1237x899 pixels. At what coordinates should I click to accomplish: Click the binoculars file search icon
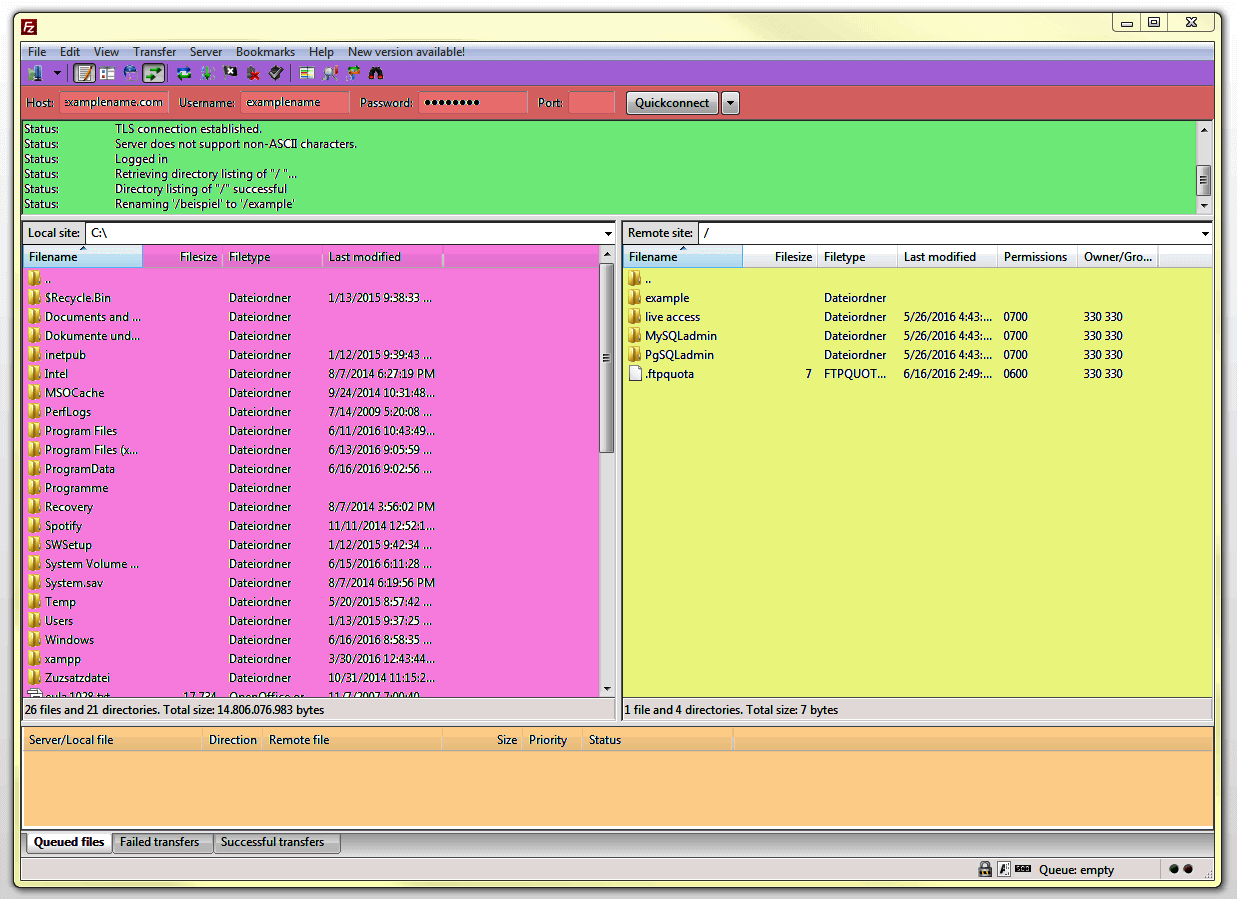tap(376, 73)
